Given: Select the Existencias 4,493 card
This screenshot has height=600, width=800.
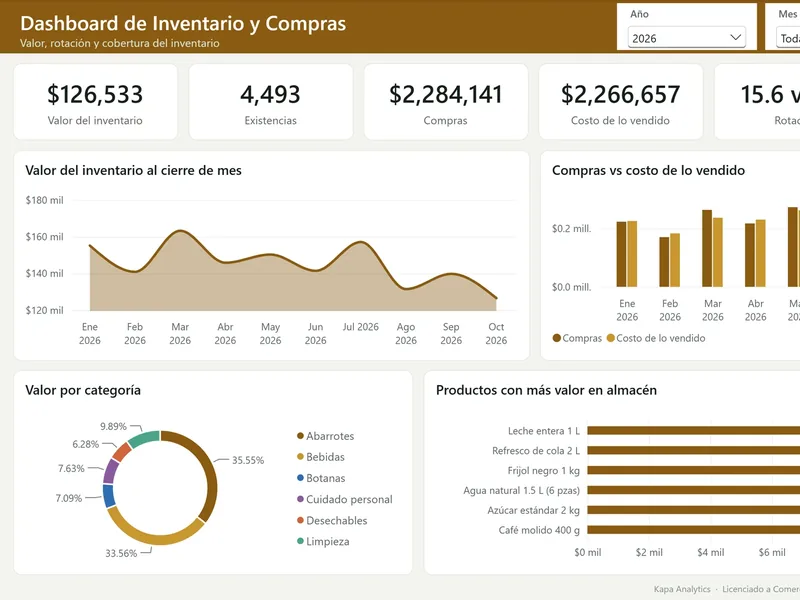Looking at the screenshot, I should (270, 102).
